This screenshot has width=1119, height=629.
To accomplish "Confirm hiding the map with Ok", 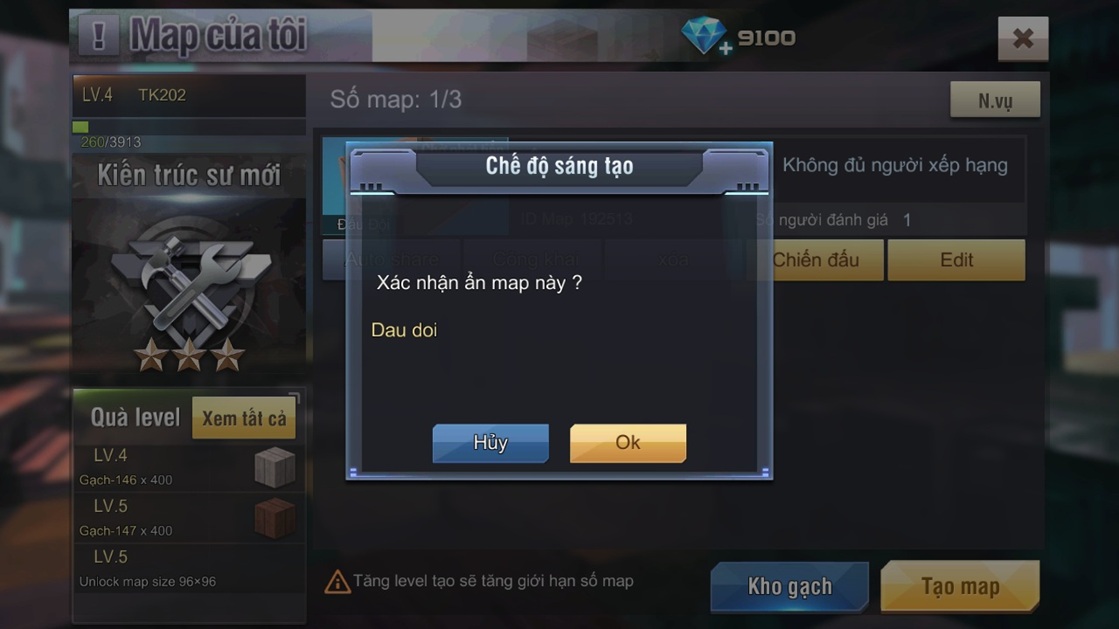I will pyautogui.click(x=628, y=443).
